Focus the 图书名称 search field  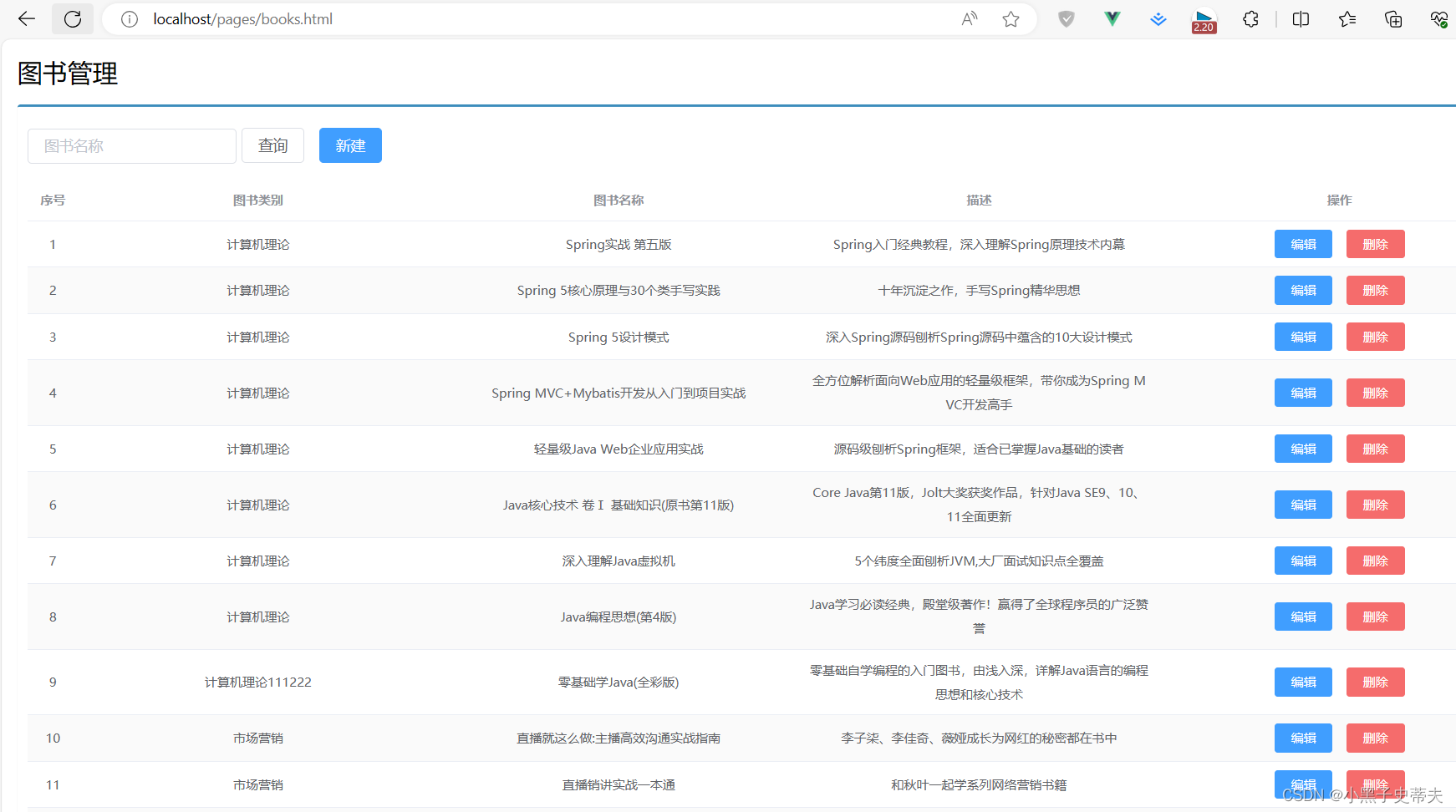click(x=132, y=146)
